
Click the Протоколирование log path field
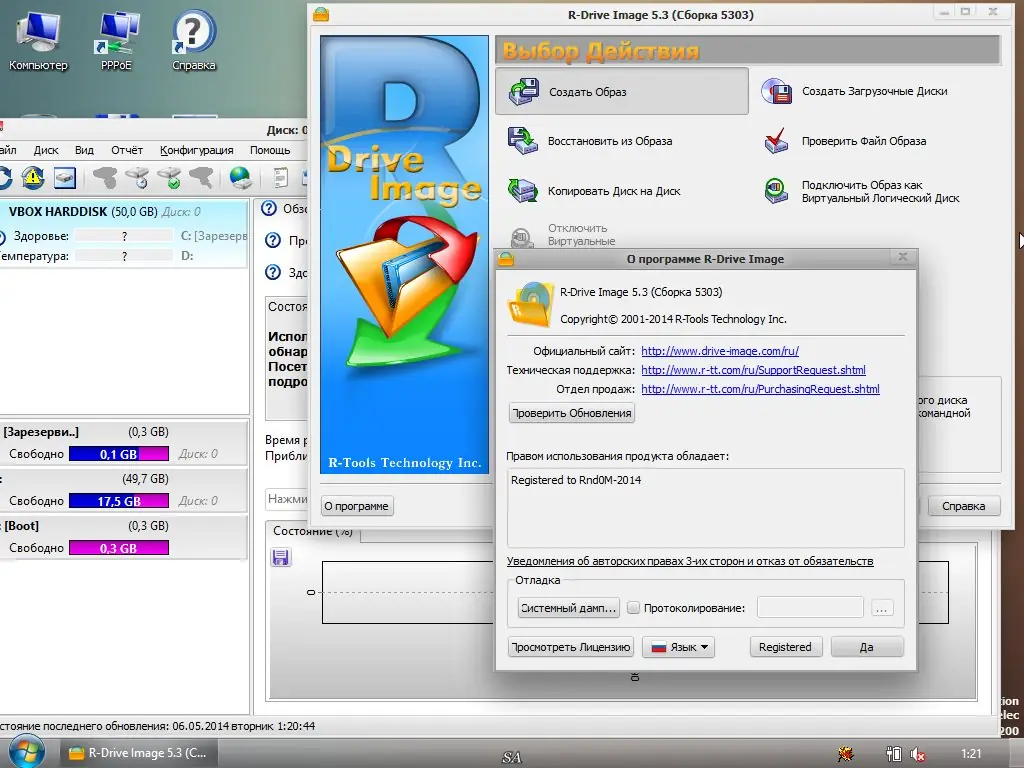pyautogui.click(x=810, y=607)
